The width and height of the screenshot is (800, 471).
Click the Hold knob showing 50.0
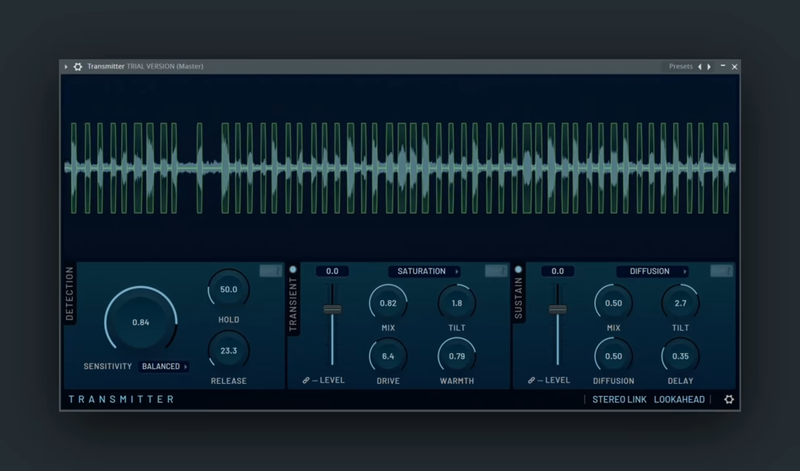(229, 289)
